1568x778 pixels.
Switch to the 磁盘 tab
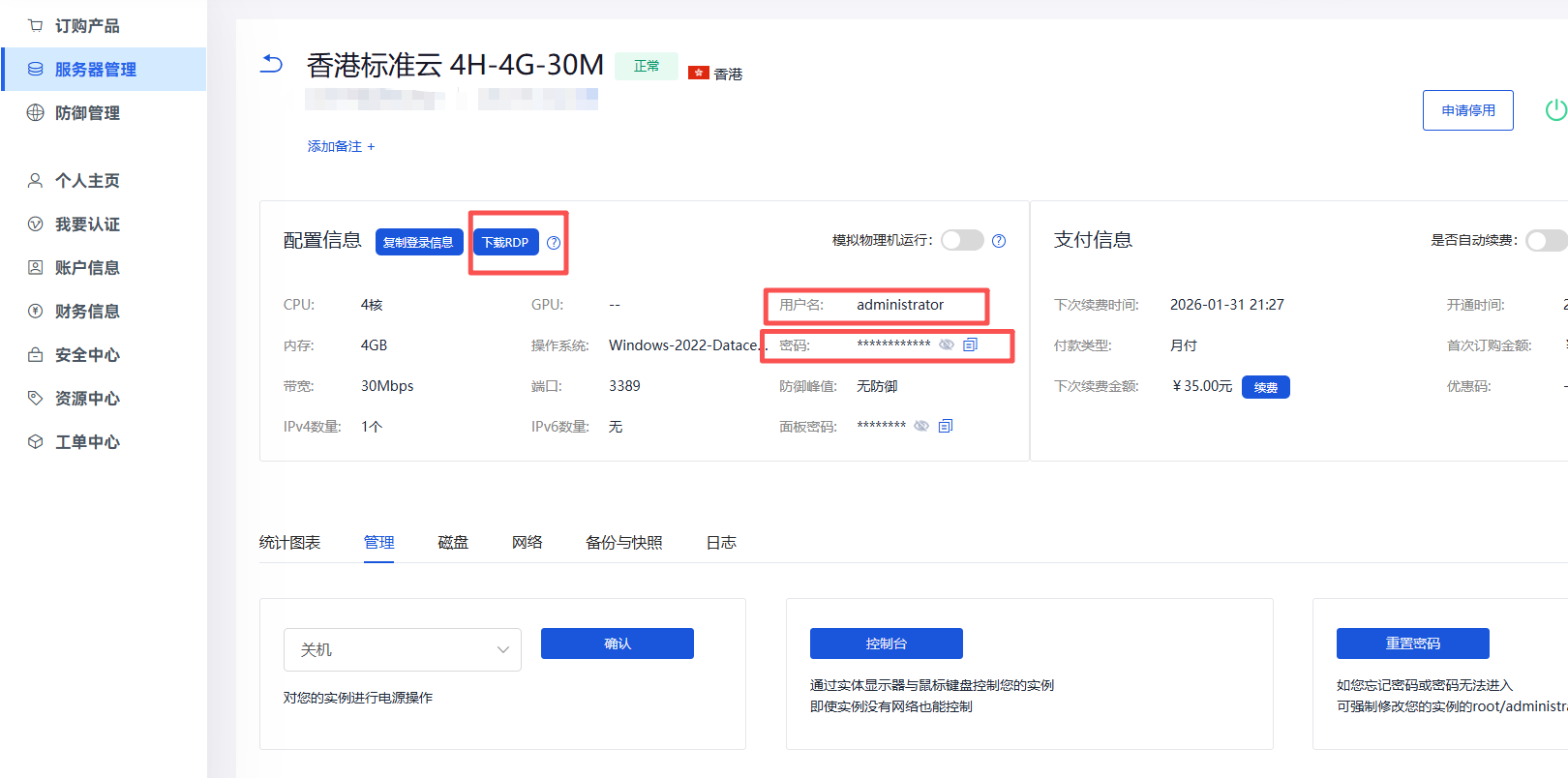453,543
